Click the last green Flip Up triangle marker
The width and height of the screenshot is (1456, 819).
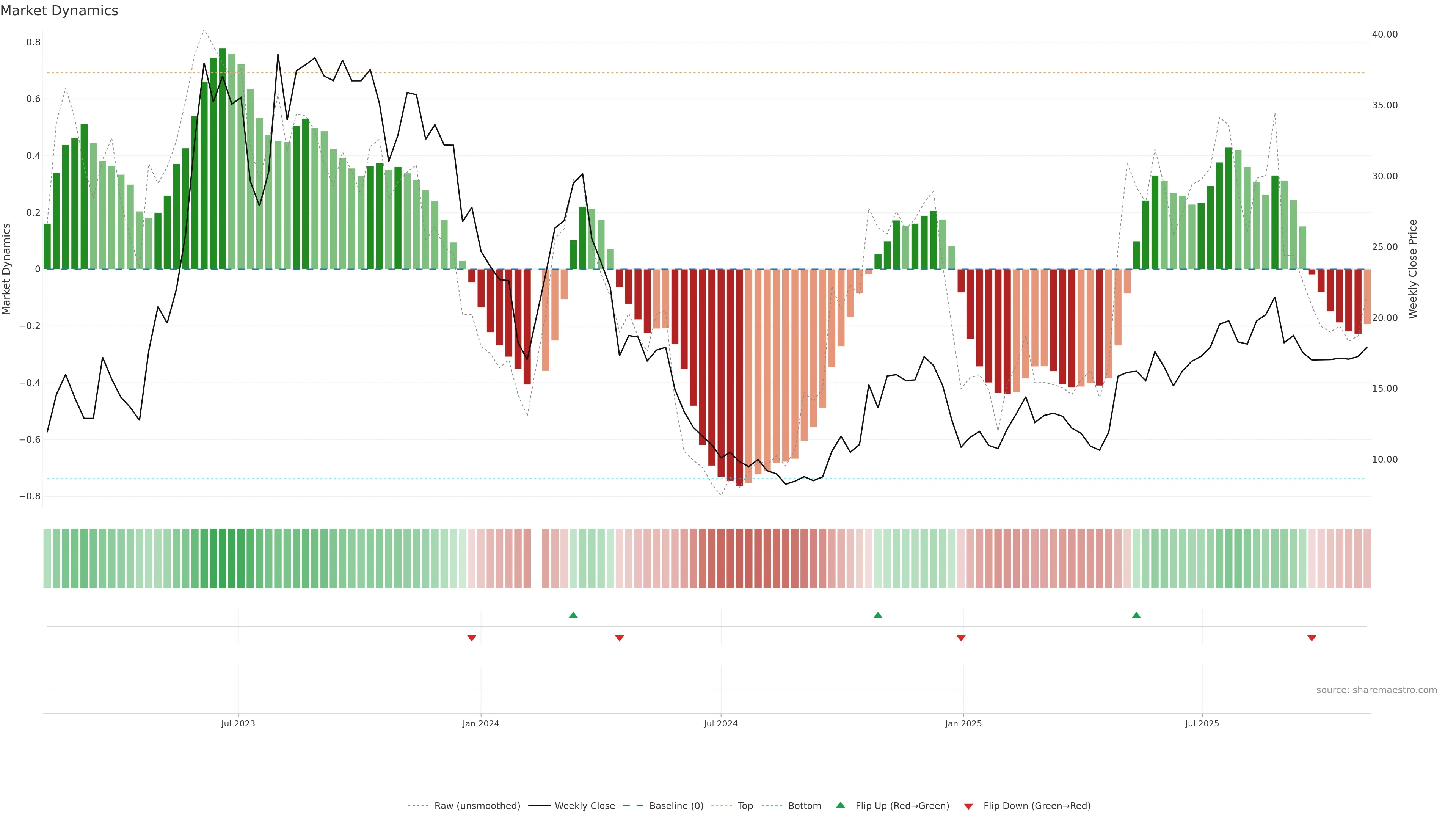[x=1136, y=615]
